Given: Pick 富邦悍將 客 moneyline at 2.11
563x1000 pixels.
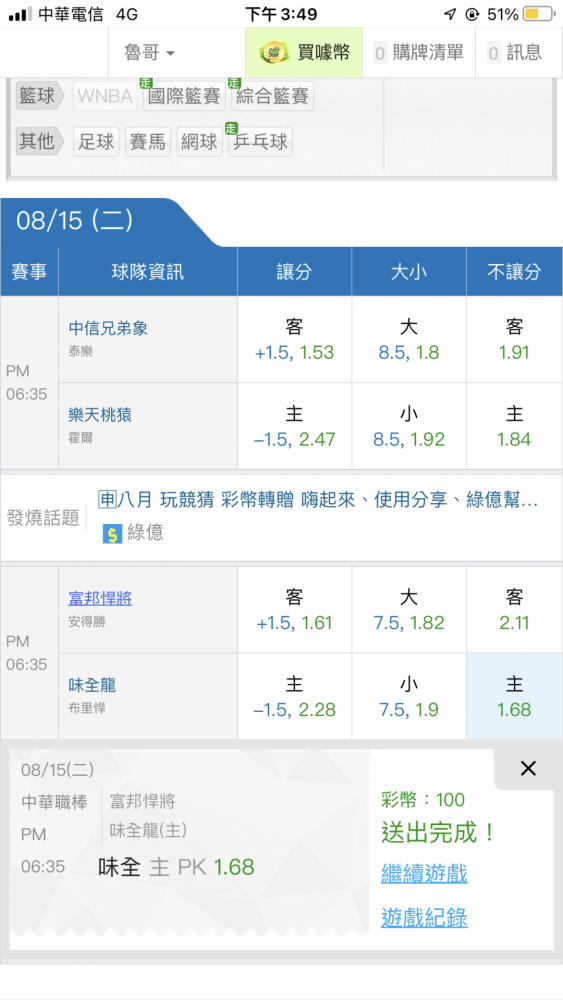Looking at the screenshot, I should click(x=515, y=610).
